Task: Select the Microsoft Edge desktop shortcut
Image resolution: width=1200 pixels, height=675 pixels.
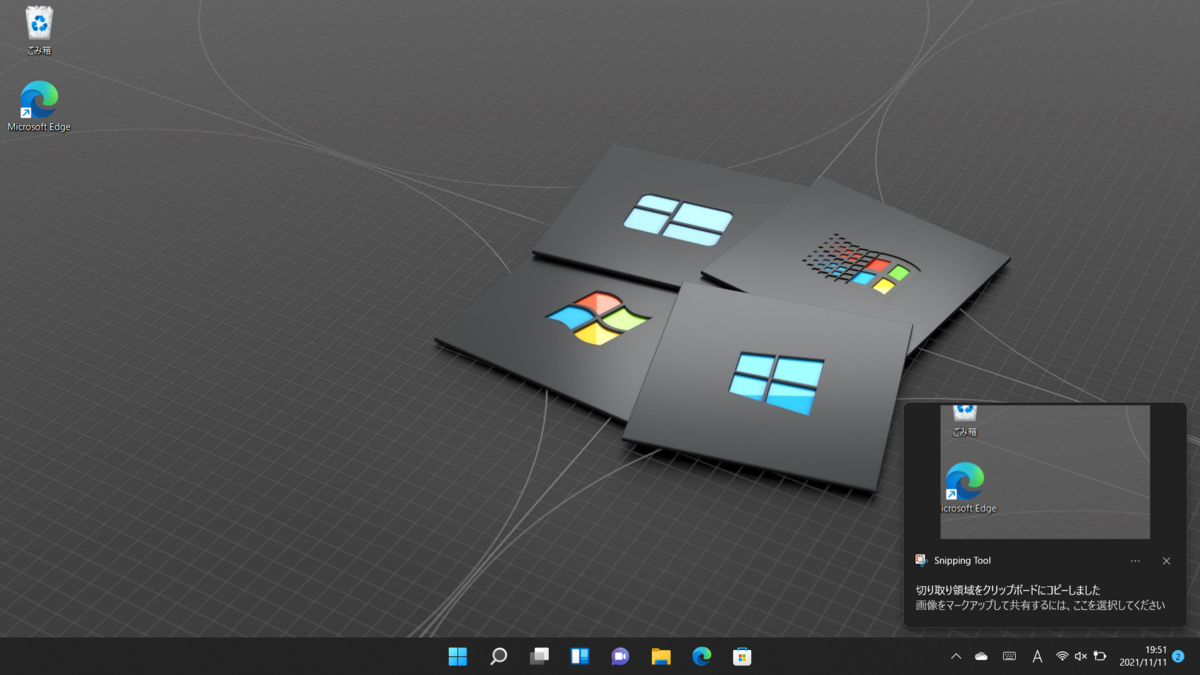Action: 39,106
